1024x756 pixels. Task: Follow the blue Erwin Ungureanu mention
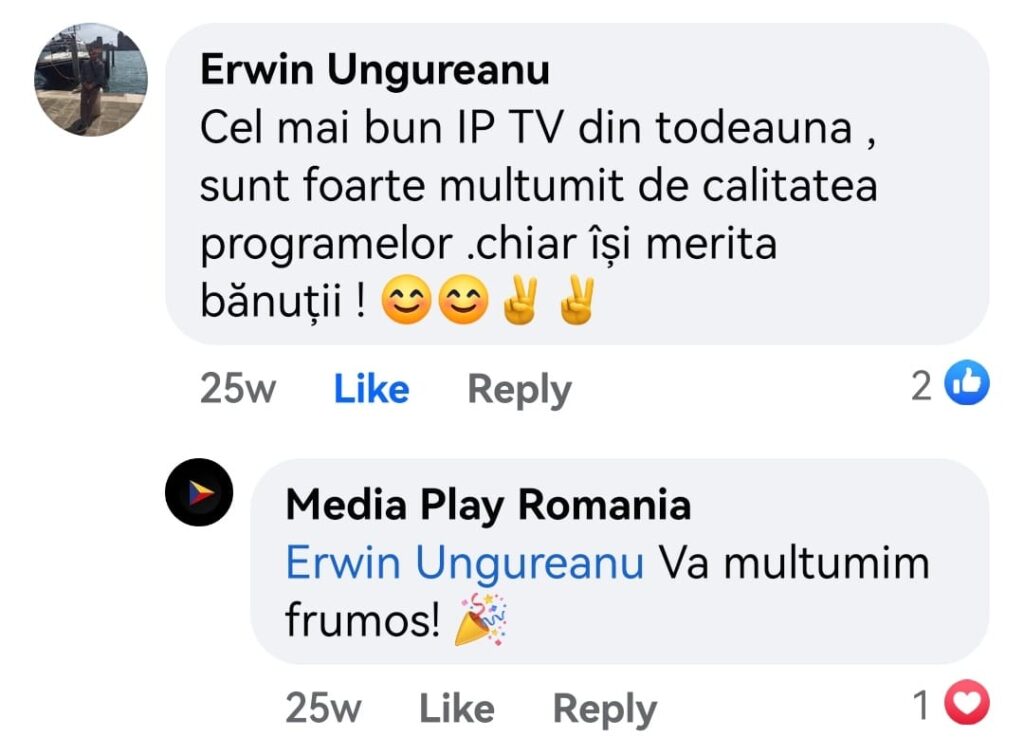pyautogui.click(x=465, y=563)
